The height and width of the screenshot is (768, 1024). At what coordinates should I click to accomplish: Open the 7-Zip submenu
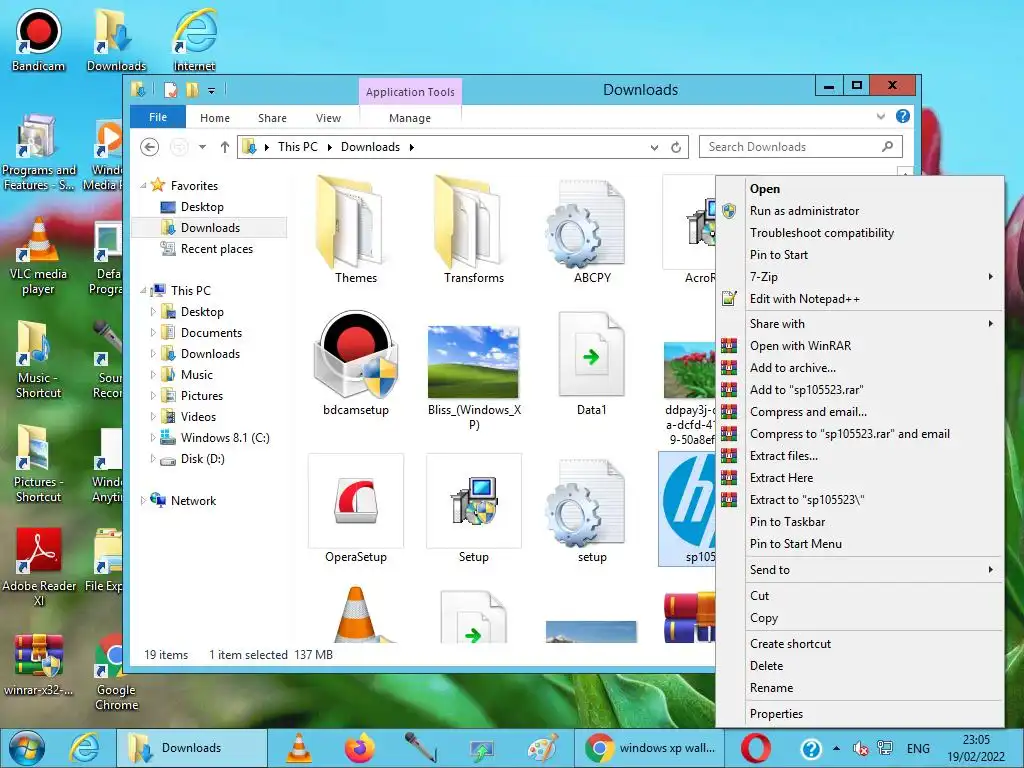point(859,277)
